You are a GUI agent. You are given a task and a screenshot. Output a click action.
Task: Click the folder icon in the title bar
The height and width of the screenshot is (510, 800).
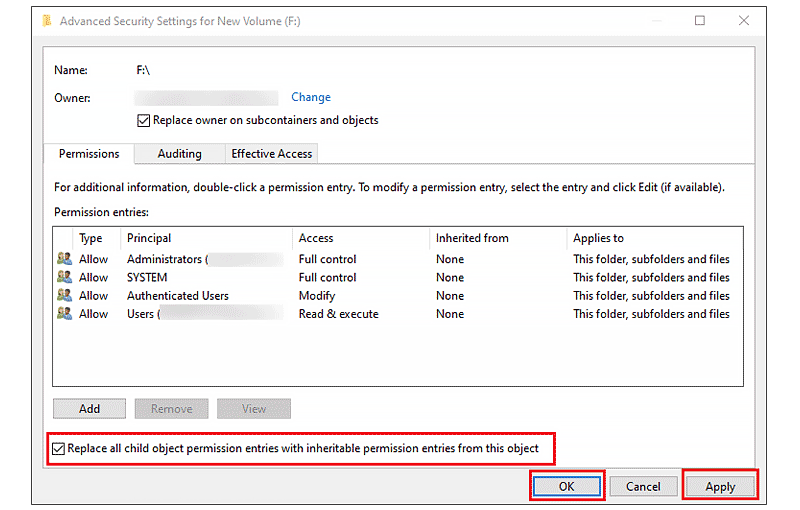47,20
